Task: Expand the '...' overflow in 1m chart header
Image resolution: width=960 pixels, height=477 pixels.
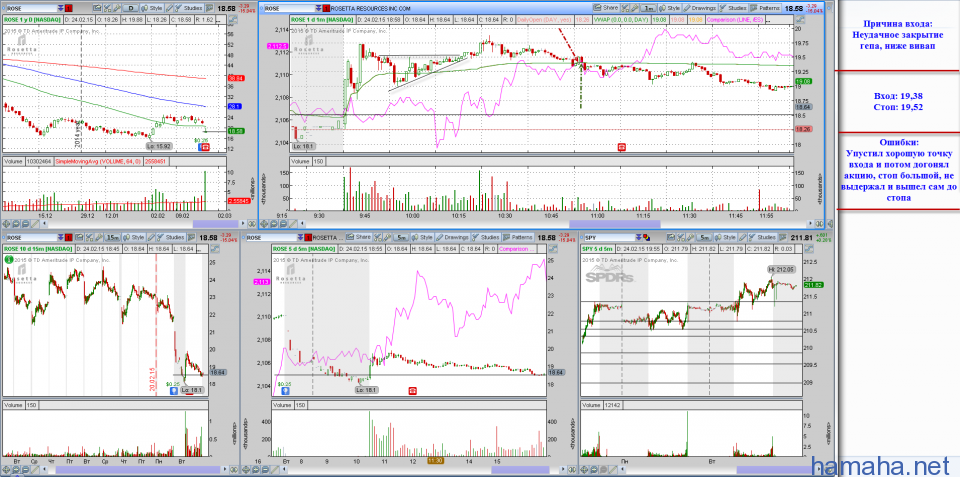Action: coord(768,20)
